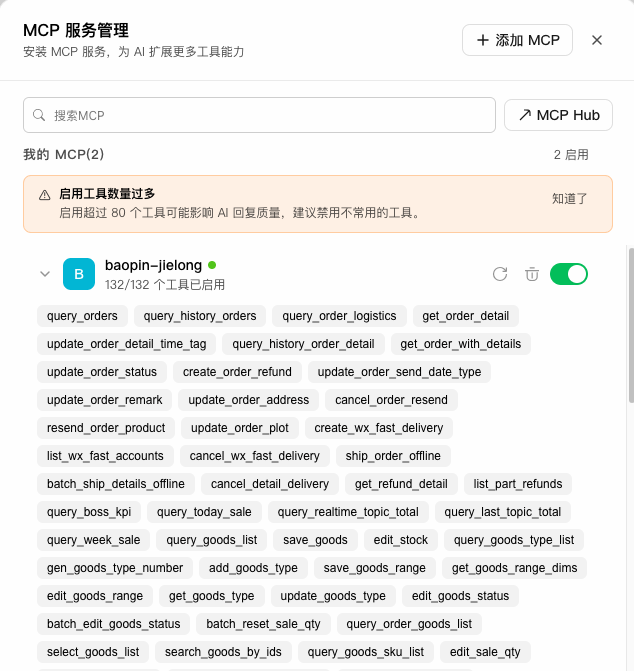The height and width of the screenshot is (671, 634).
Task: Click the baopin-jielong server name
Action: coord(153,265)
